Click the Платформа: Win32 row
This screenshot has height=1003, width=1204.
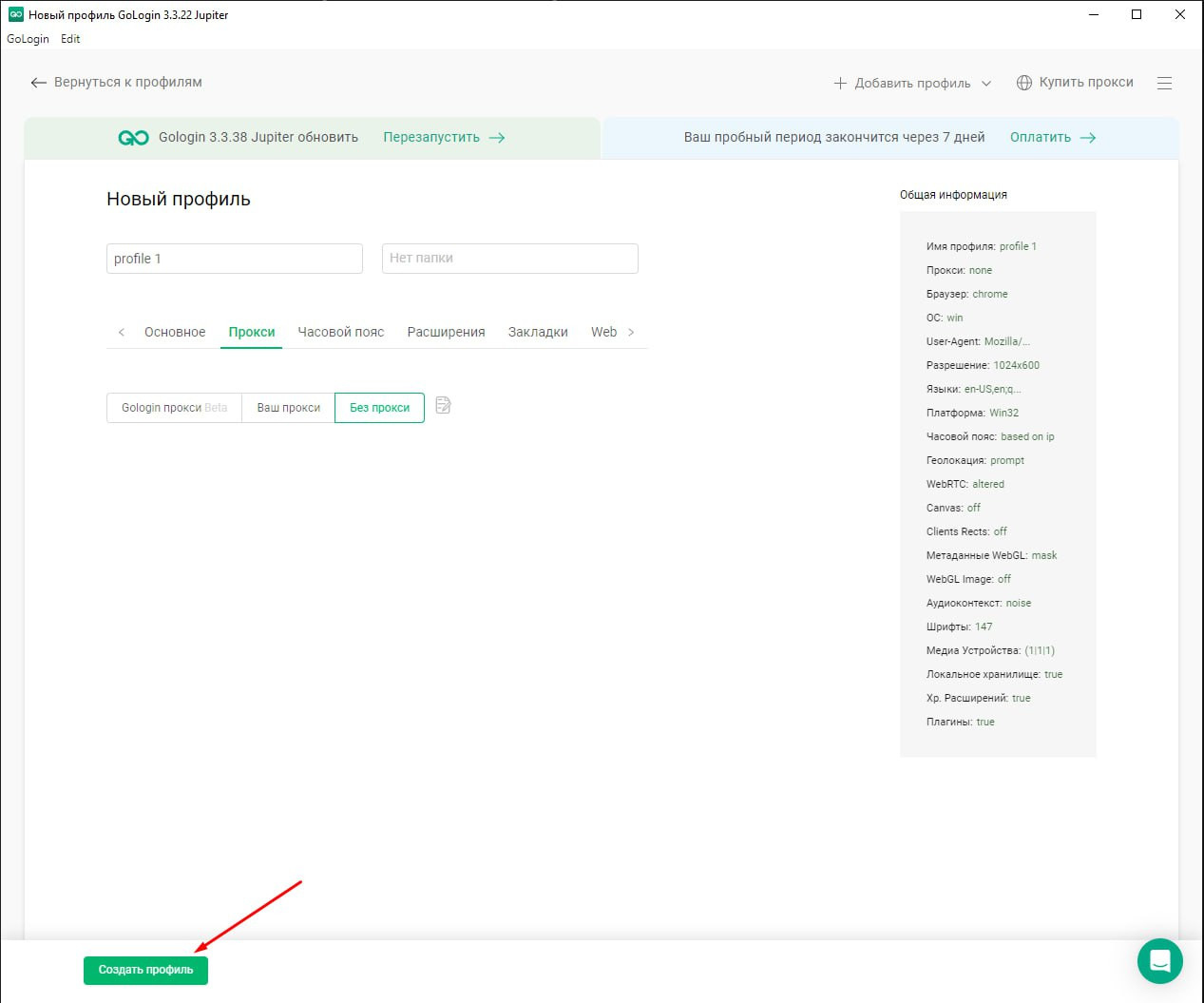click(x=972, y=413)
